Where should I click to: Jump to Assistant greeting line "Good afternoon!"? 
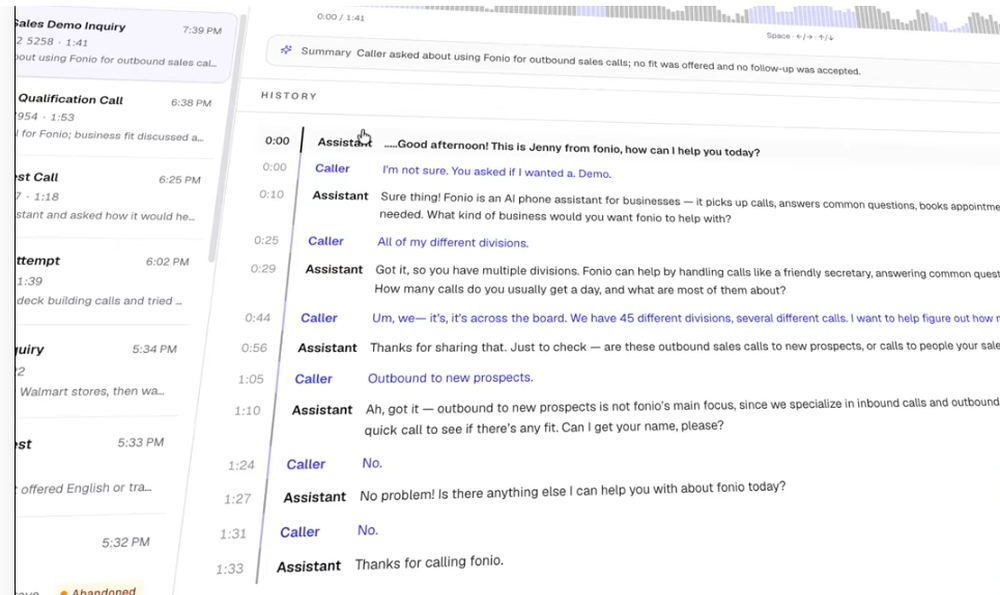[x=571, y=148]
